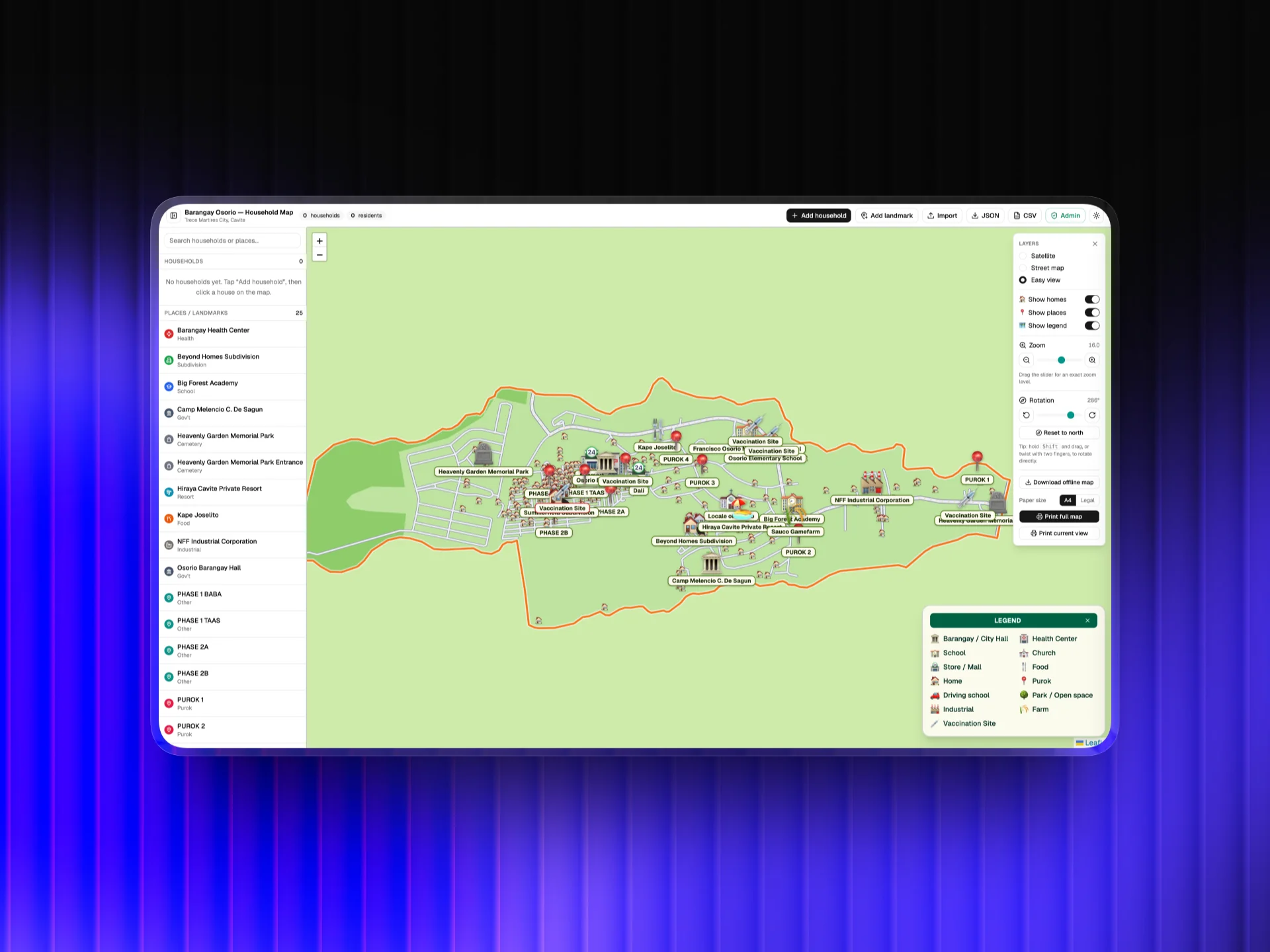Click the Admin badge button
This screenshot has height=952, width=1270.
(1066, 216)
